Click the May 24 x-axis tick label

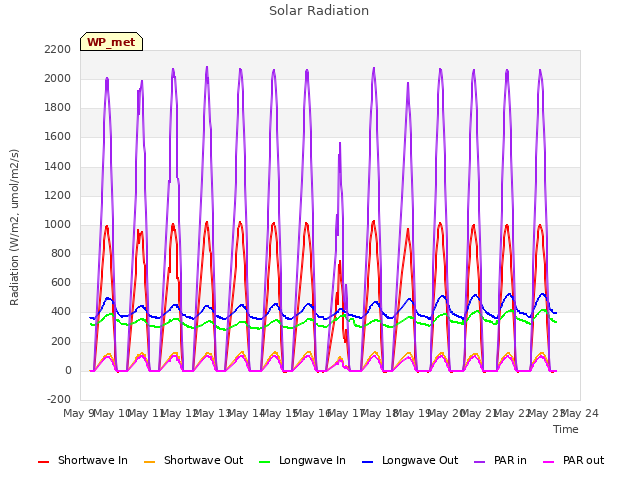[580, 413]
